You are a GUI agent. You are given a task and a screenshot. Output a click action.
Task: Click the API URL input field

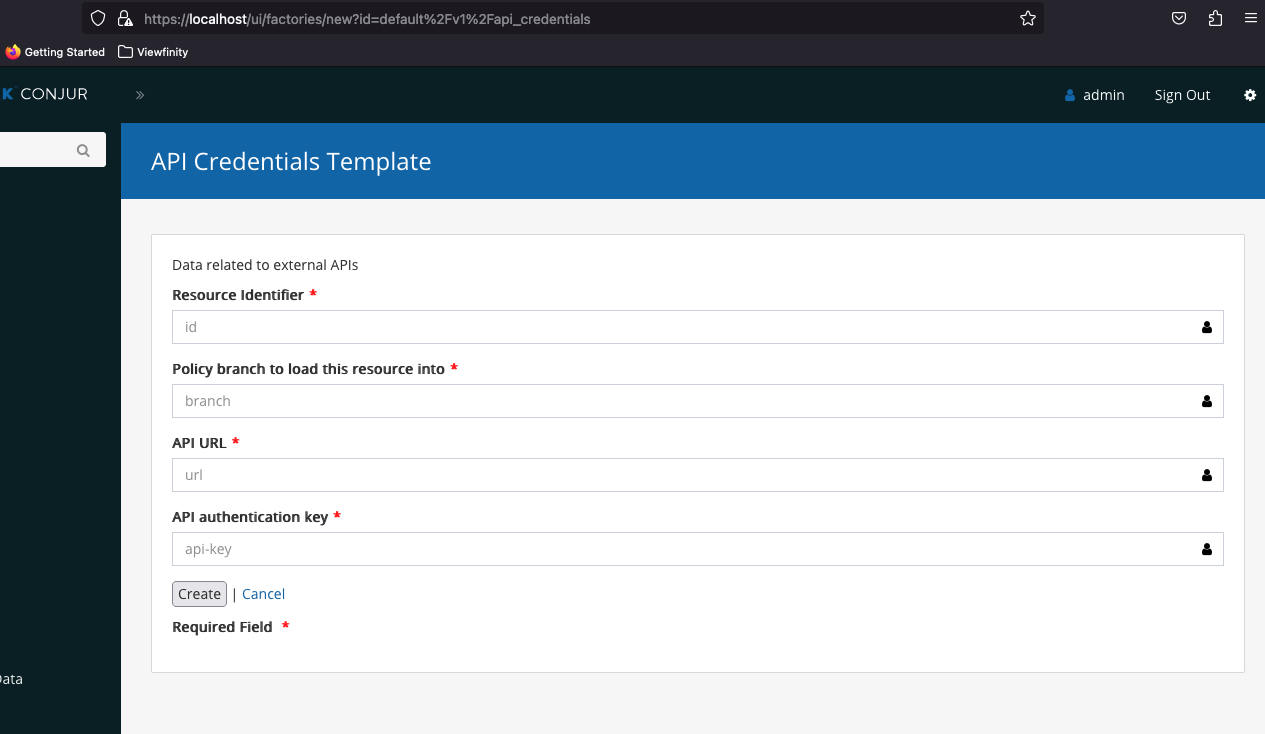pos(698,475)
